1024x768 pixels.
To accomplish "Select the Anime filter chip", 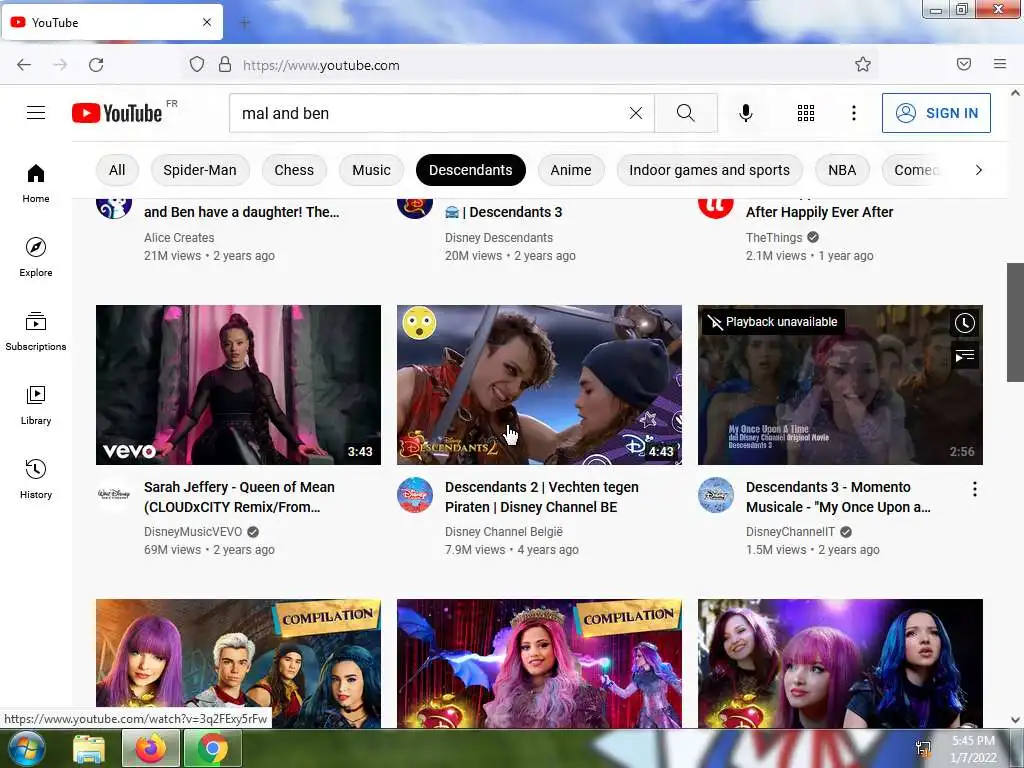I will click(x=571, y=170).
